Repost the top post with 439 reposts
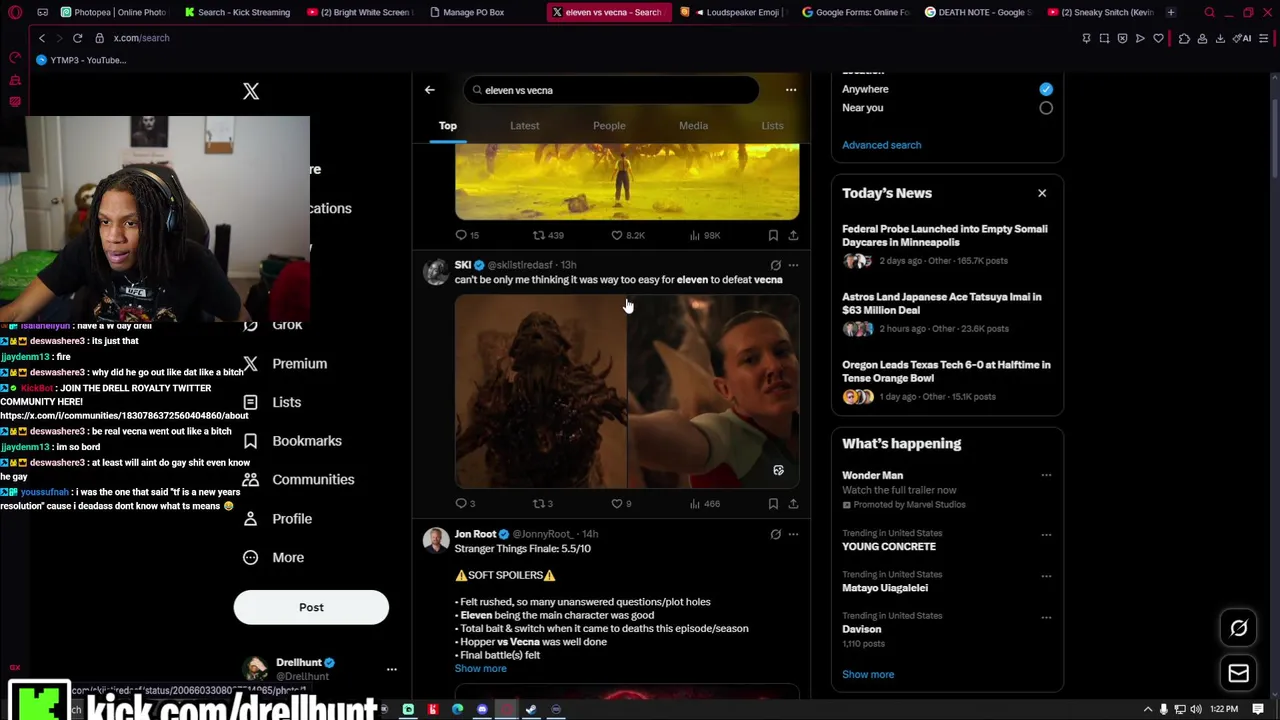 point(548,235)
